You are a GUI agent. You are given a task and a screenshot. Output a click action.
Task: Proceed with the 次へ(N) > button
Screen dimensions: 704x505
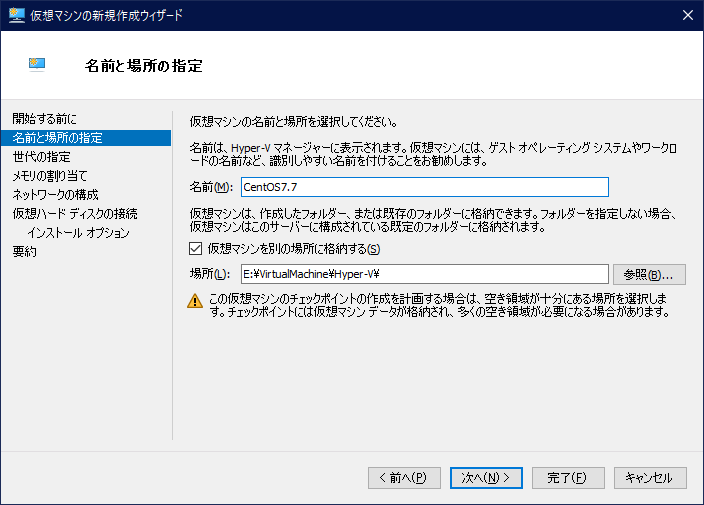click(x=486, y=478)
